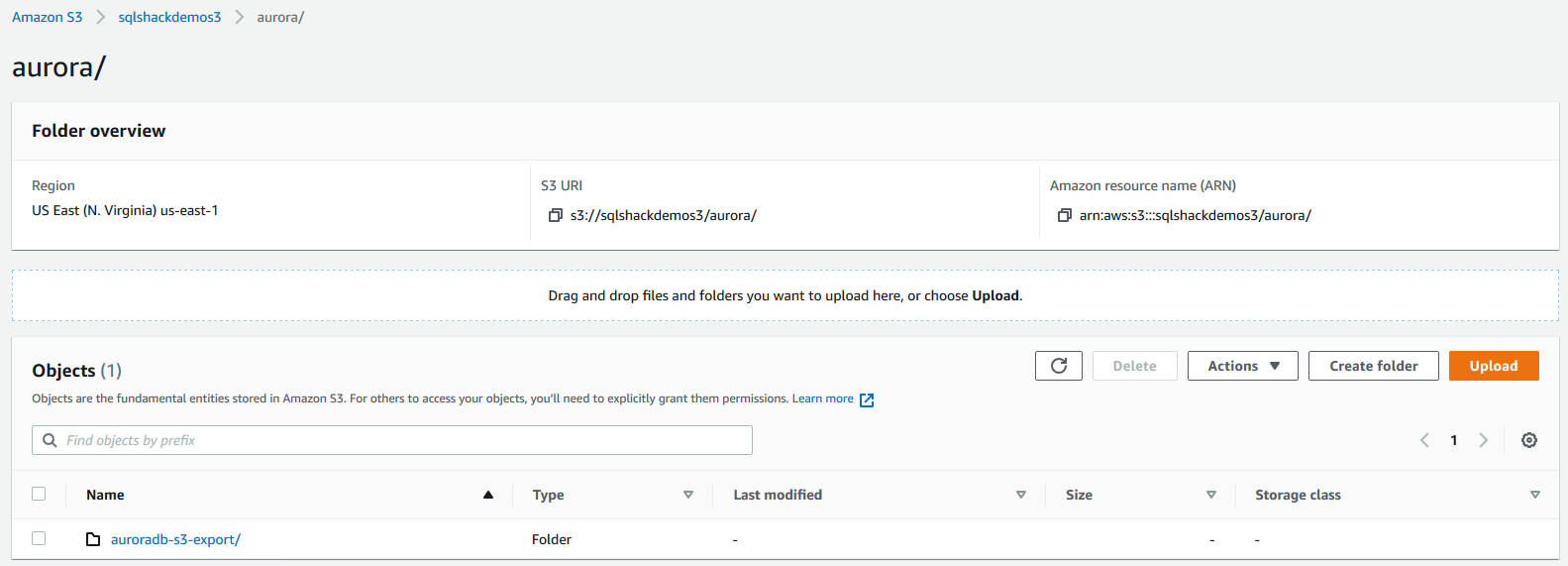Go to sqlshackdemos3 bucket breadcrumb
Screen dimensions: 1568x566
(169, 17)
